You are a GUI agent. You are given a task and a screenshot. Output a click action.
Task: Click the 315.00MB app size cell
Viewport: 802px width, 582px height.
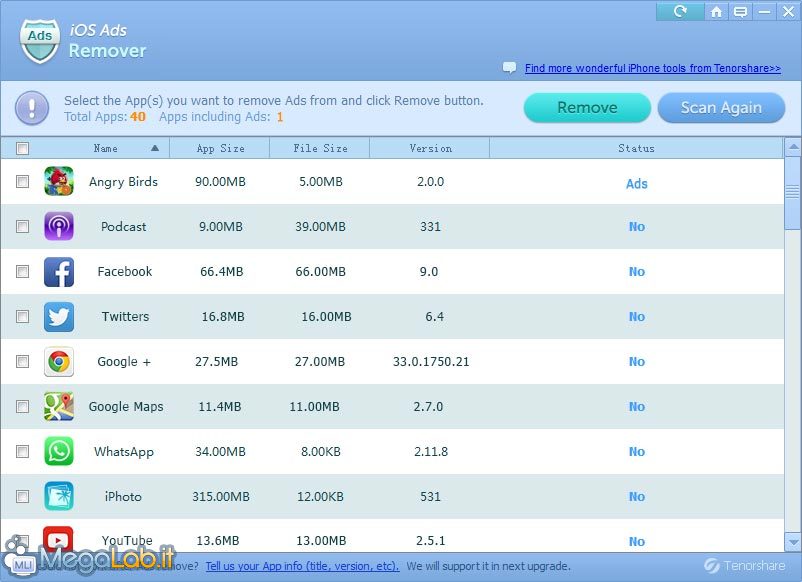[x=221, y=497]
